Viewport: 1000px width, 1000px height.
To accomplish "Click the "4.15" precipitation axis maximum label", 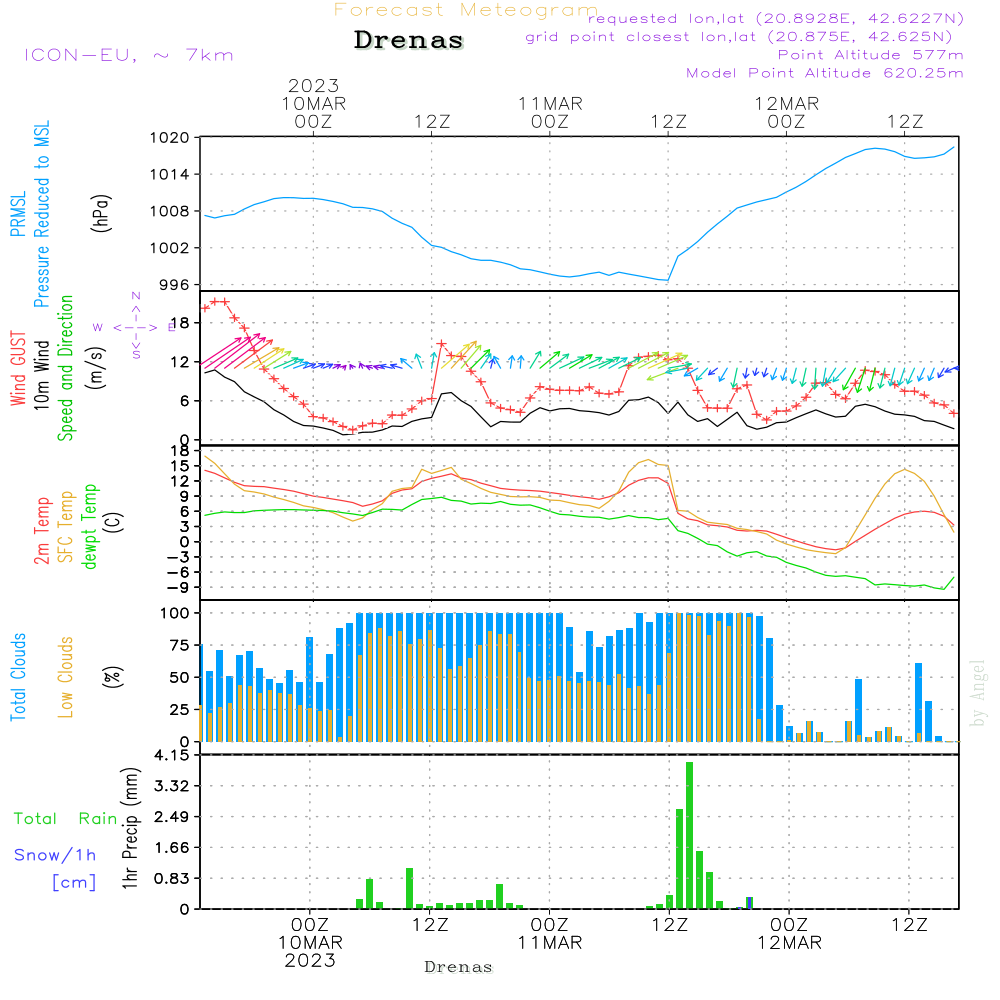I will tap(169, 755).
